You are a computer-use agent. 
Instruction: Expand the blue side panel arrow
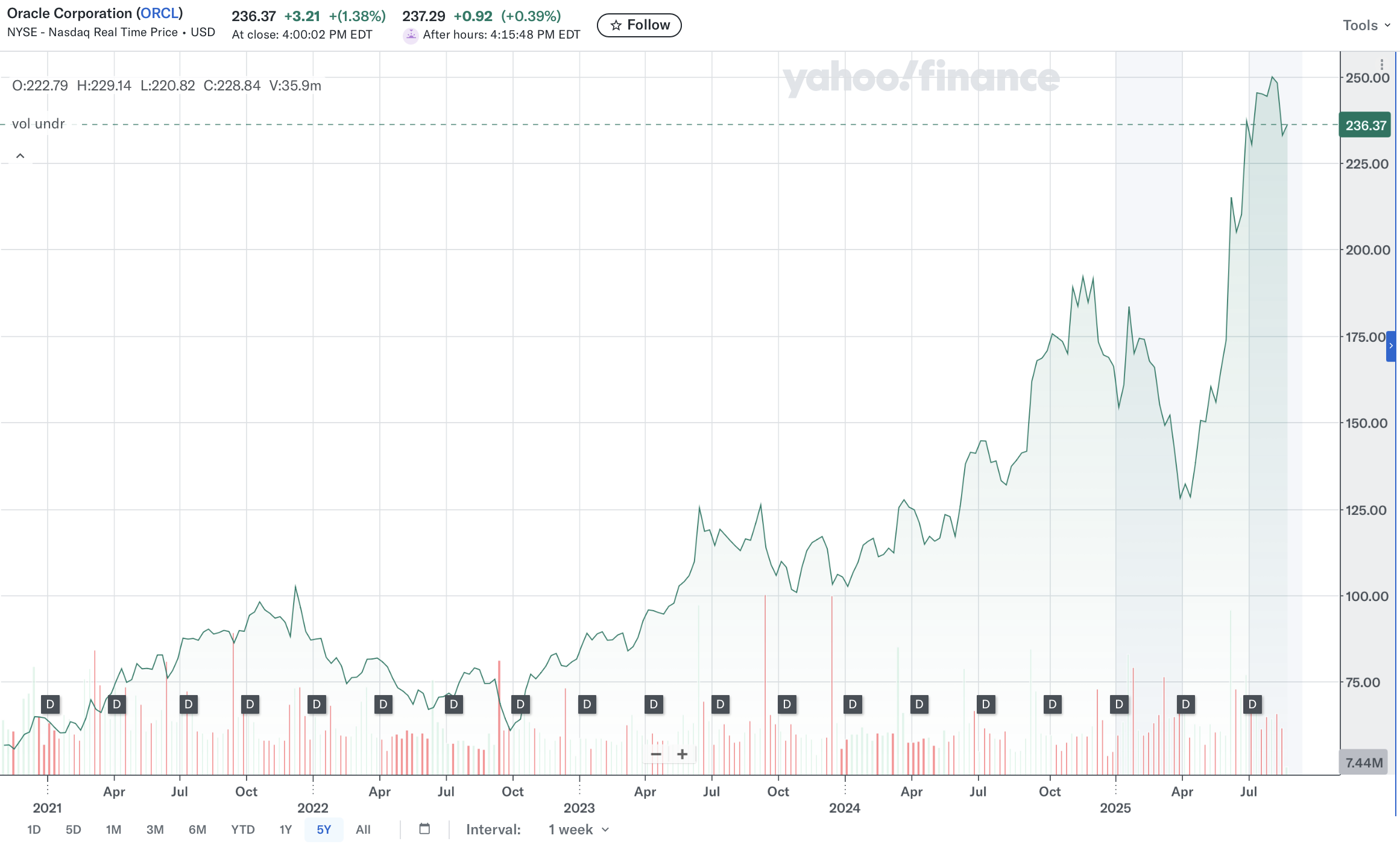click(x=1391, y=346)
